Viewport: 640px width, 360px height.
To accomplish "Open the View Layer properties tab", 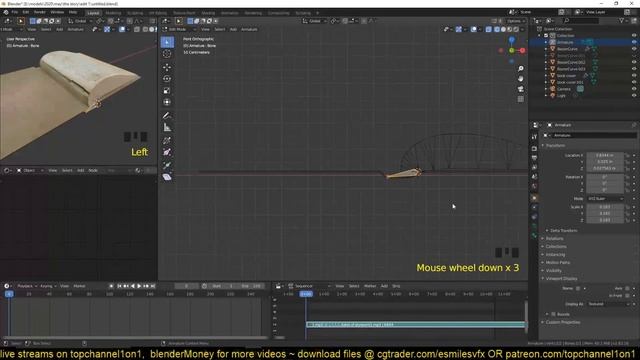I will point(534,167).
